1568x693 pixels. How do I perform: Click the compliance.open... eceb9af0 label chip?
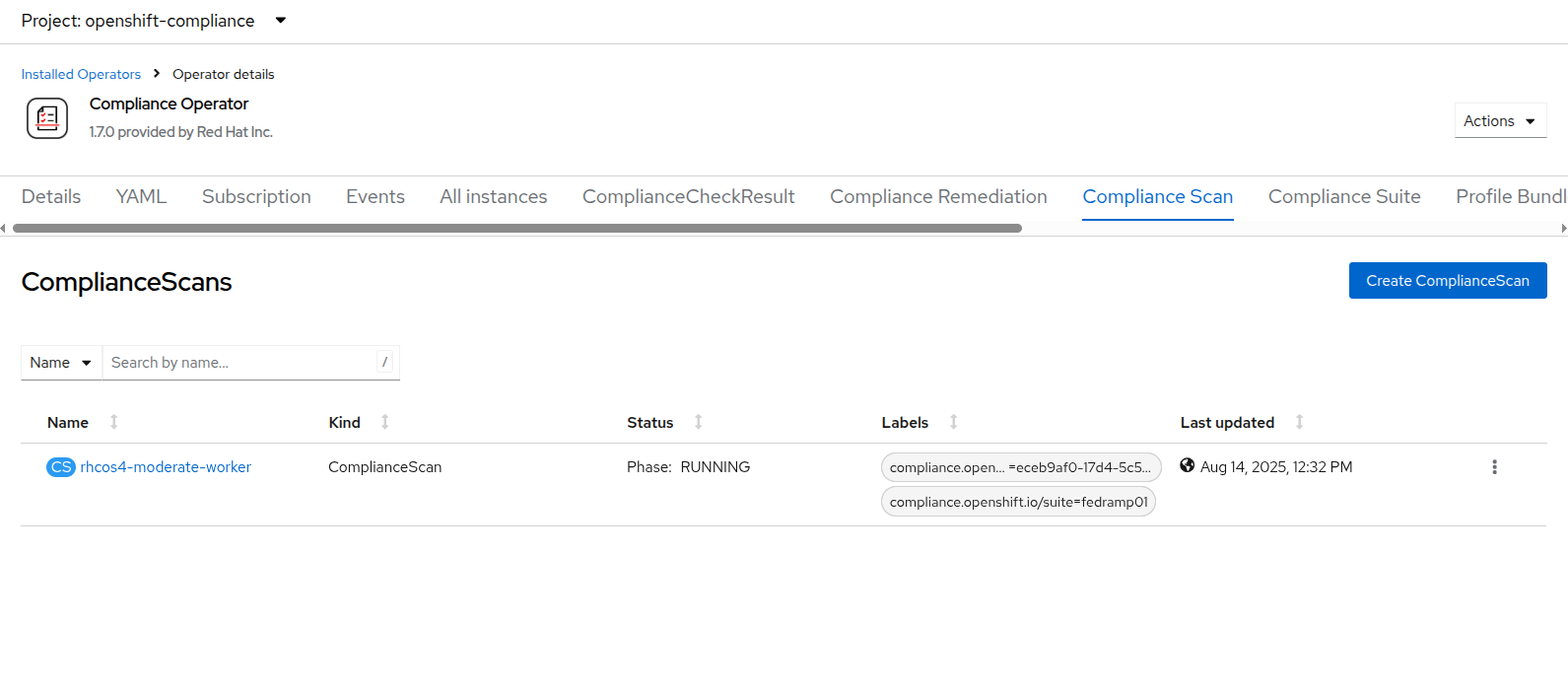(x=1021, y=467)
